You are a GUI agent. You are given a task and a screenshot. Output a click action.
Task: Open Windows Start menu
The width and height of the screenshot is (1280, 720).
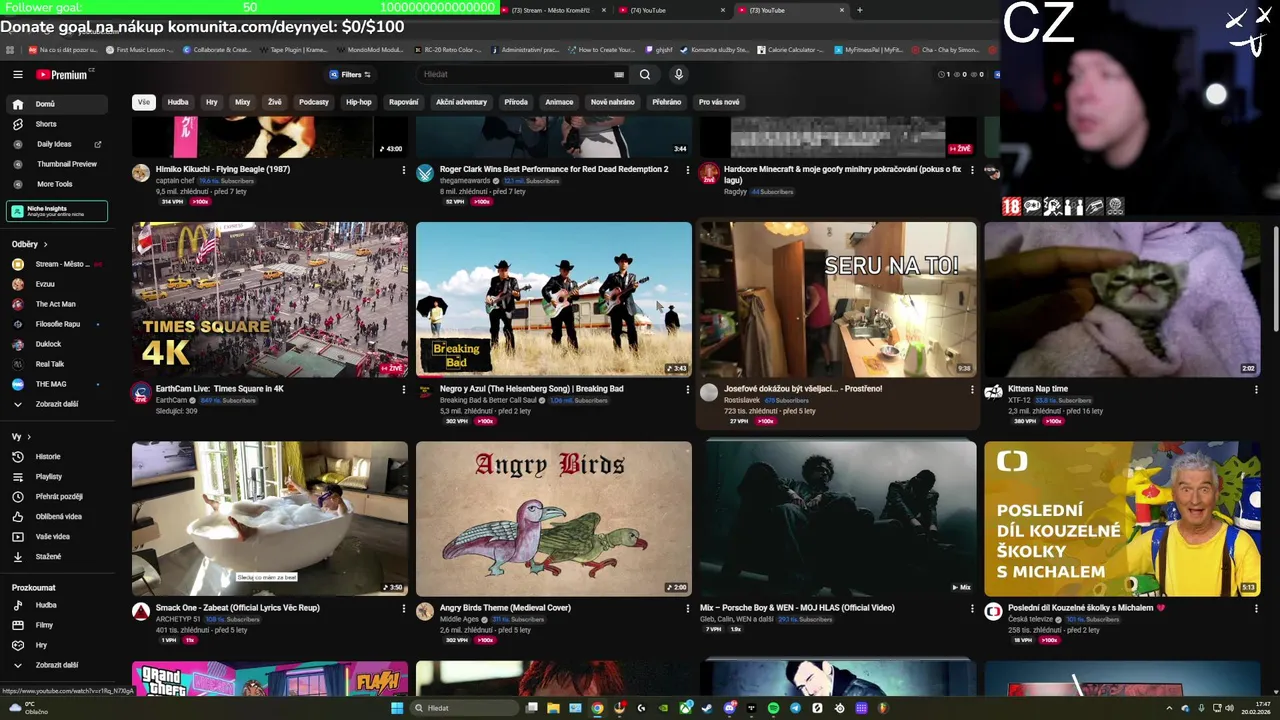[x=397, y=708]
